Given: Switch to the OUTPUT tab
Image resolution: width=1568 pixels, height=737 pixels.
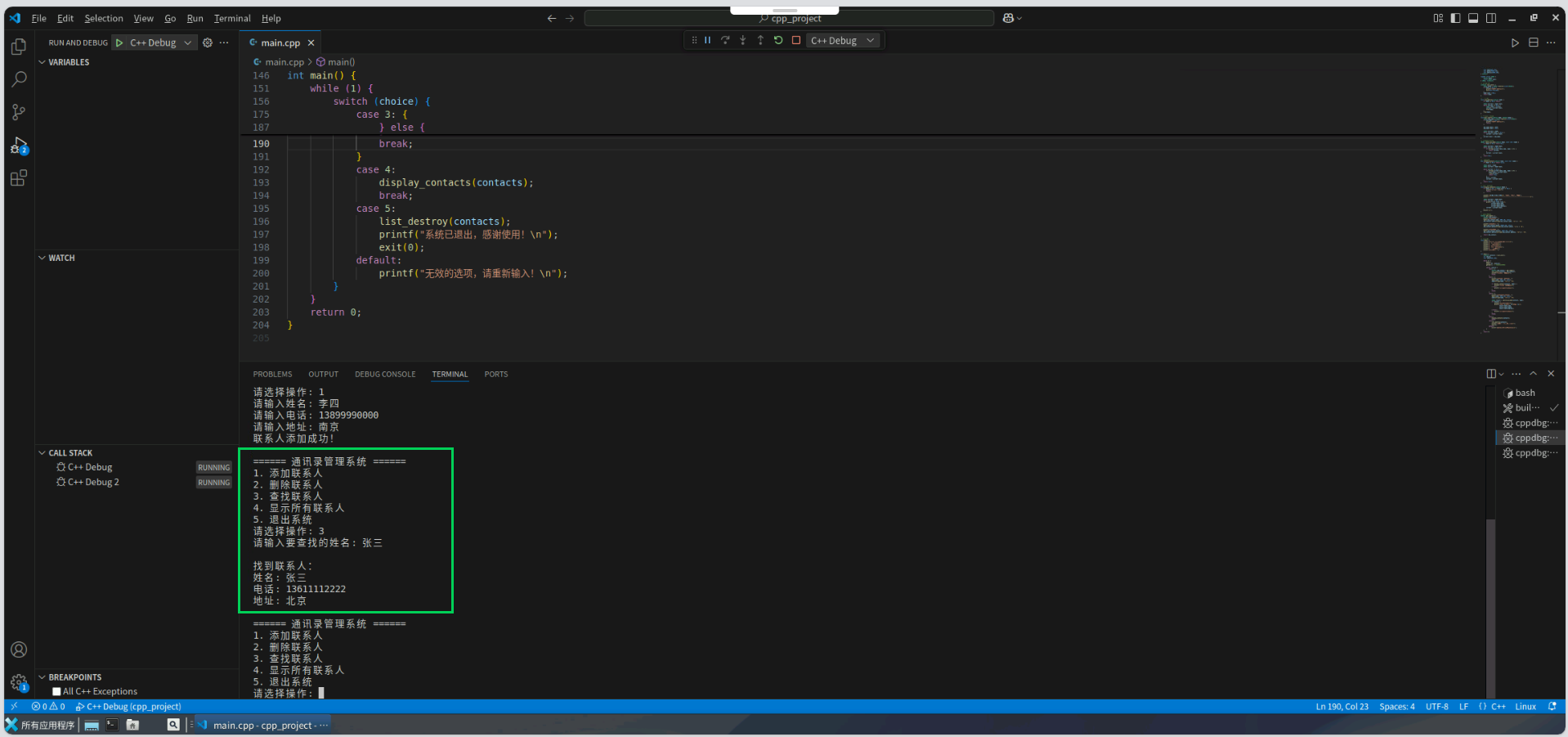Looking at the screenshot, I should 323,374.
